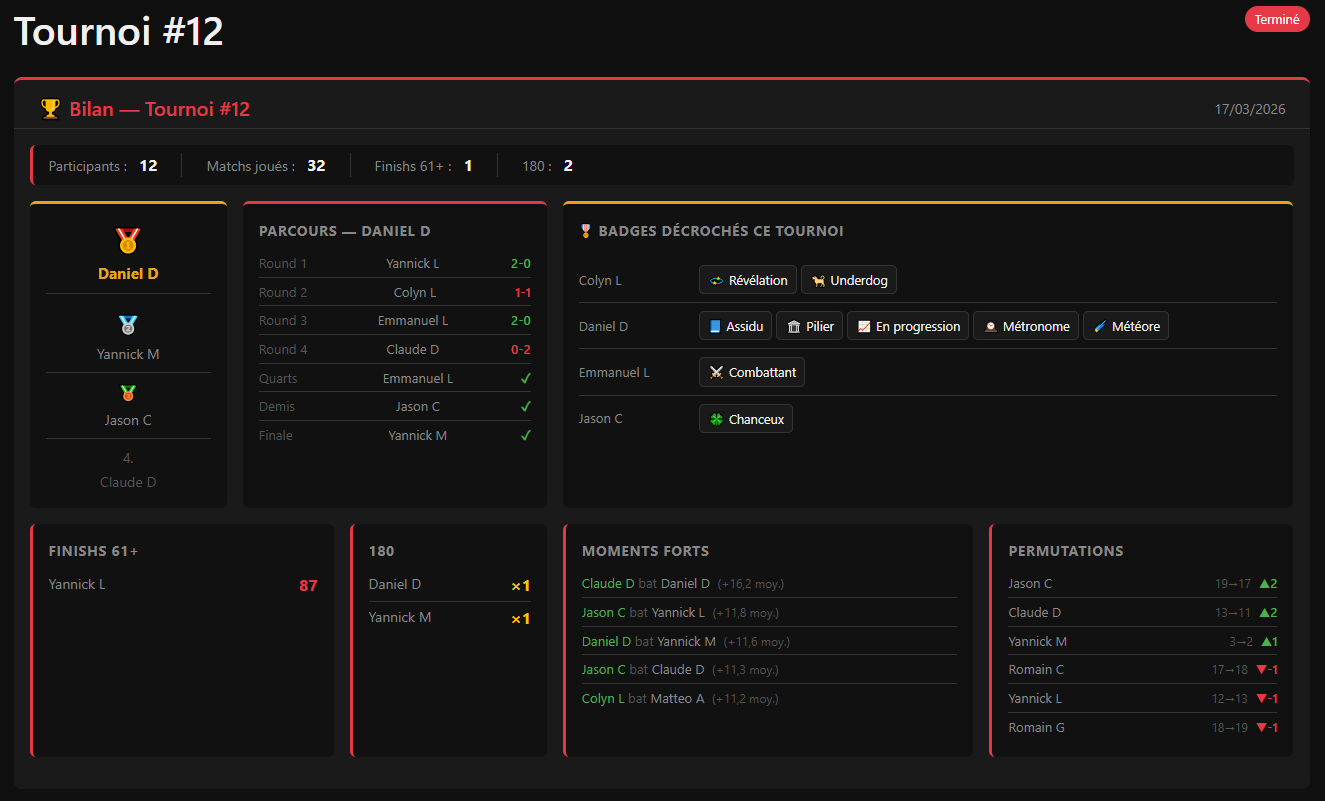
Task: Click the score 87 for Yannick L
Action: (x=308, y=585)
